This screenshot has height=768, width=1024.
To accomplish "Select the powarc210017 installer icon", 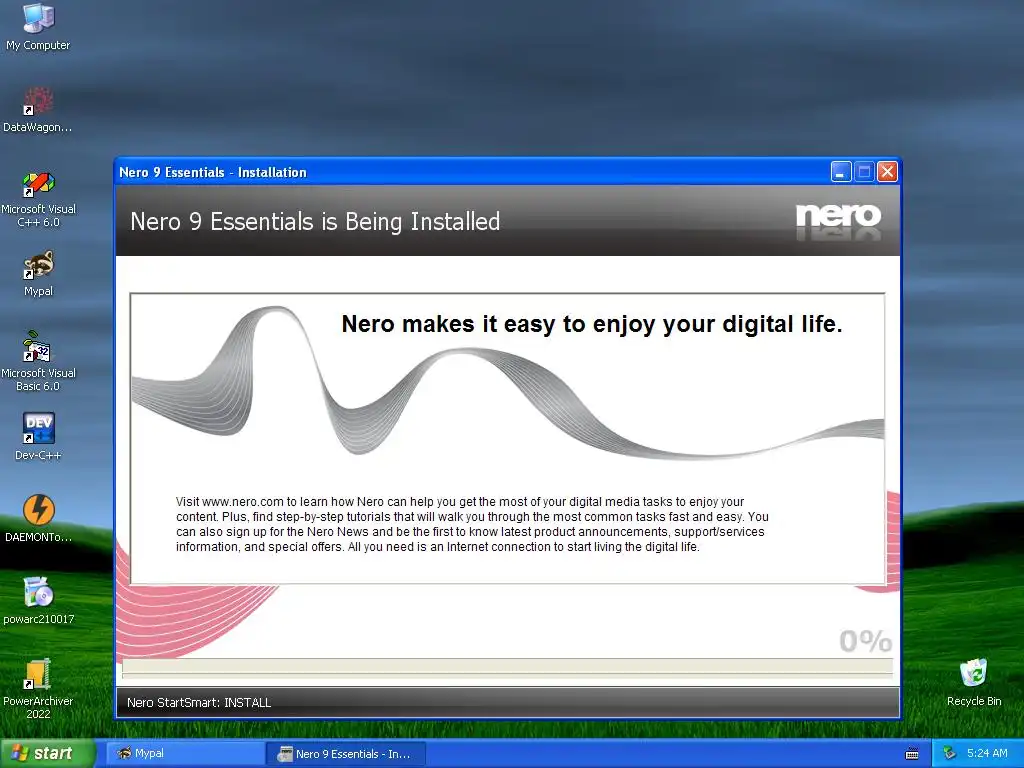I will coord(38,600).
